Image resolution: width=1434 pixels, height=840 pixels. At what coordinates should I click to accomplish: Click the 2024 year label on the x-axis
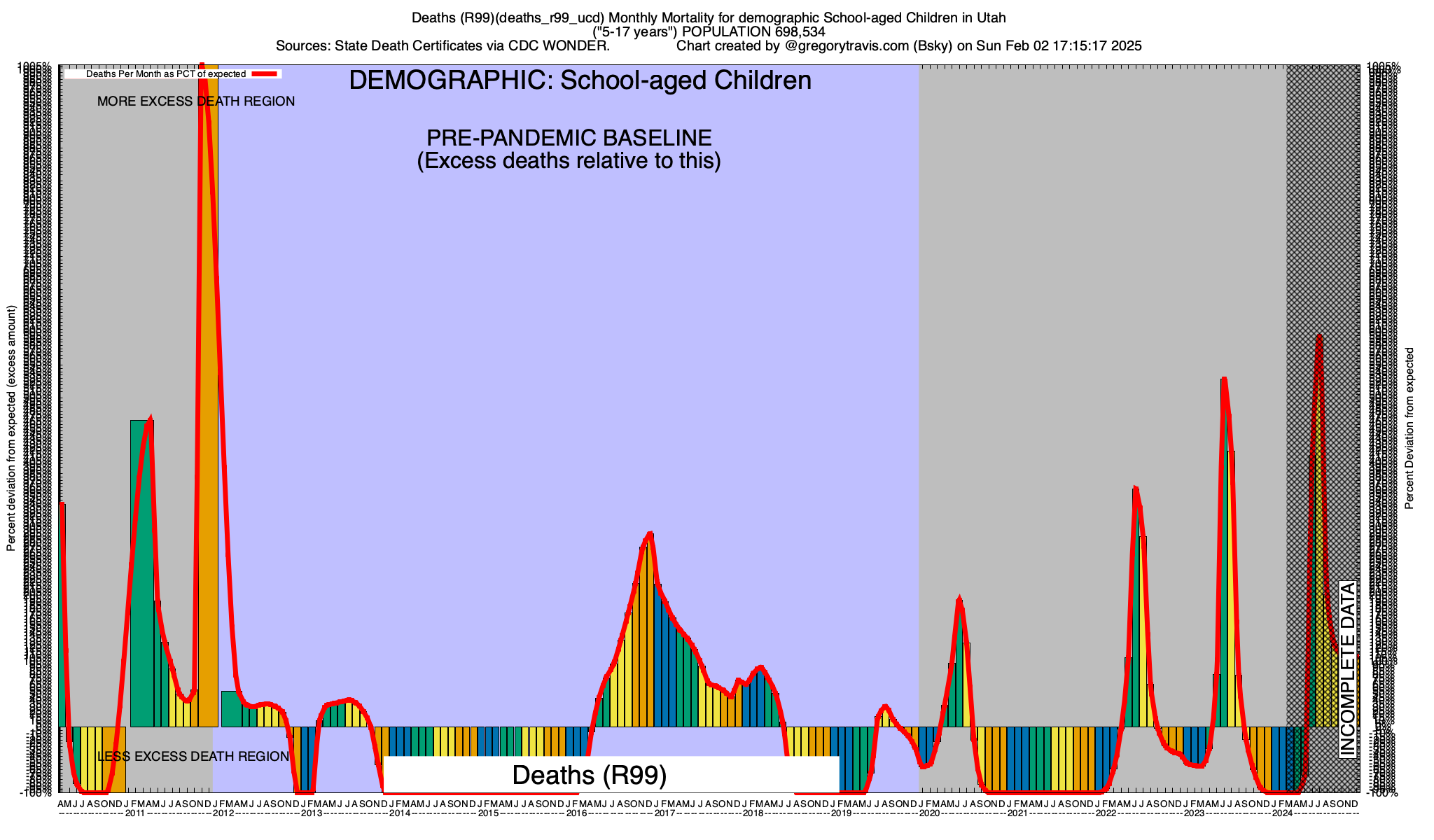coord(1282,813)
